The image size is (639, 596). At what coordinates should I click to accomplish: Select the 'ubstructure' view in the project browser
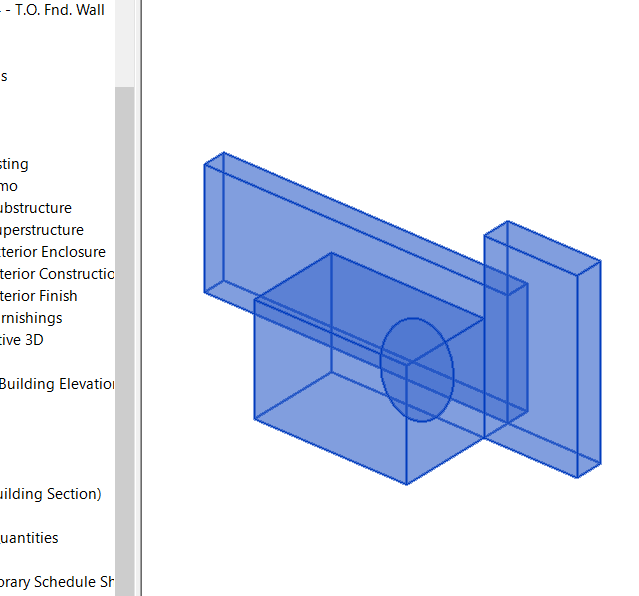[x=36, y=208]
